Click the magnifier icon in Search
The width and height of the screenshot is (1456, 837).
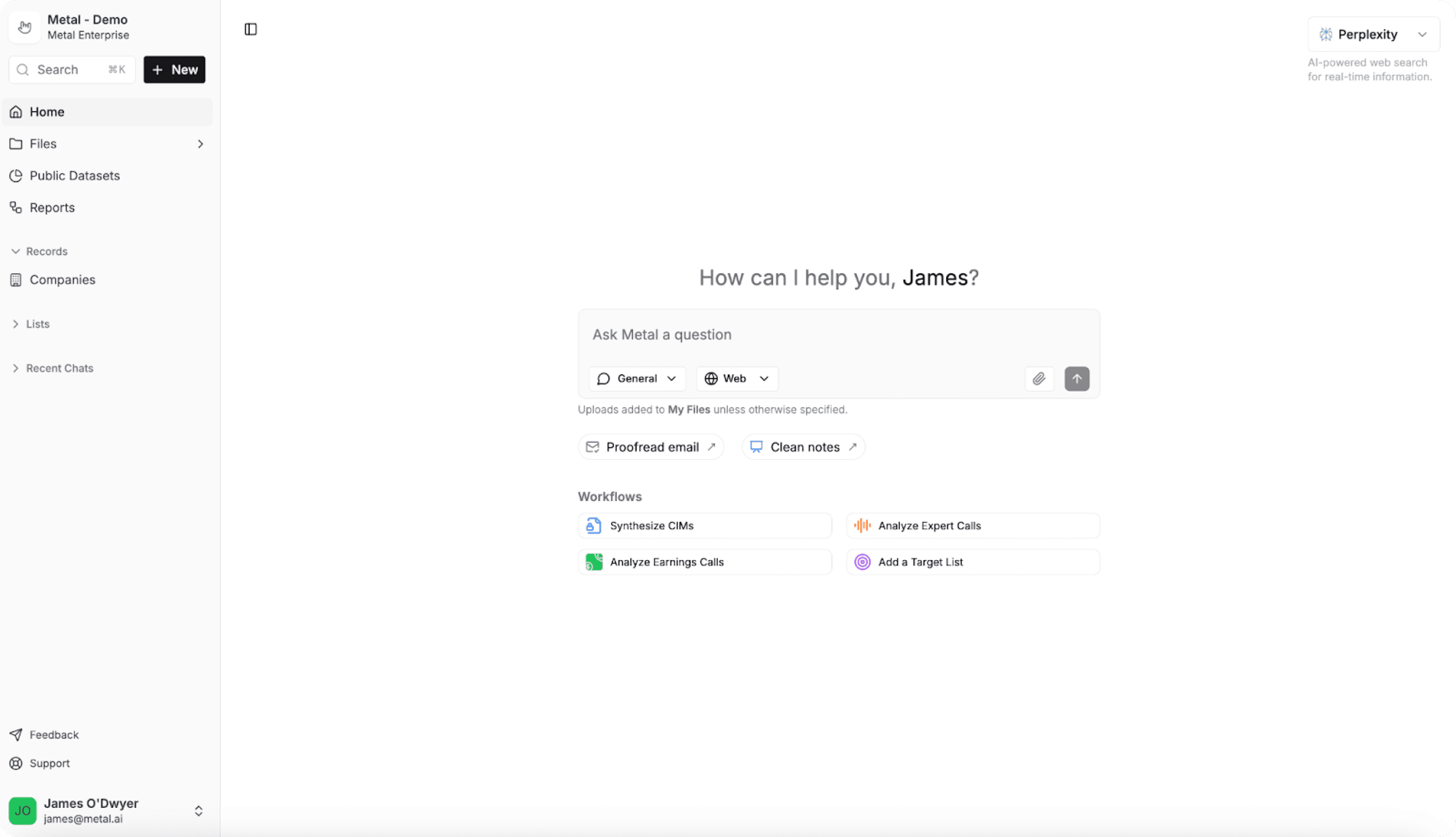[23, 70]
